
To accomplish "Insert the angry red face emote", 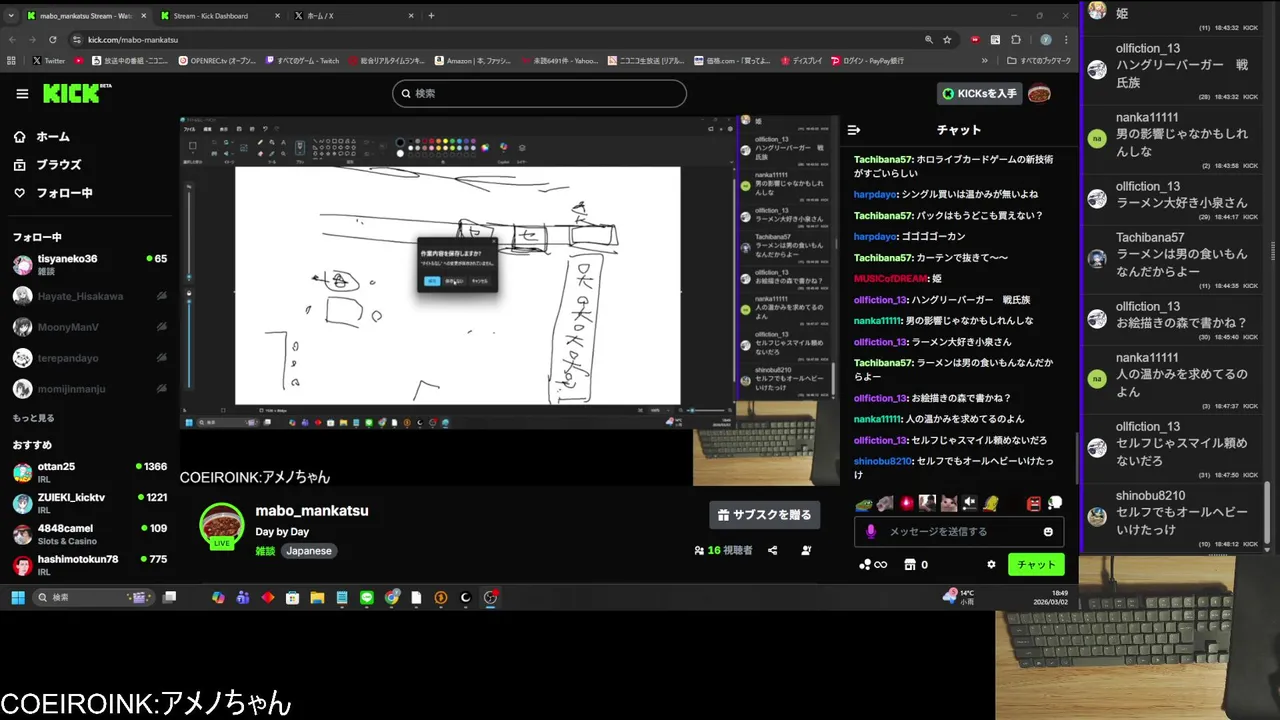I will tap(1034, 503).
